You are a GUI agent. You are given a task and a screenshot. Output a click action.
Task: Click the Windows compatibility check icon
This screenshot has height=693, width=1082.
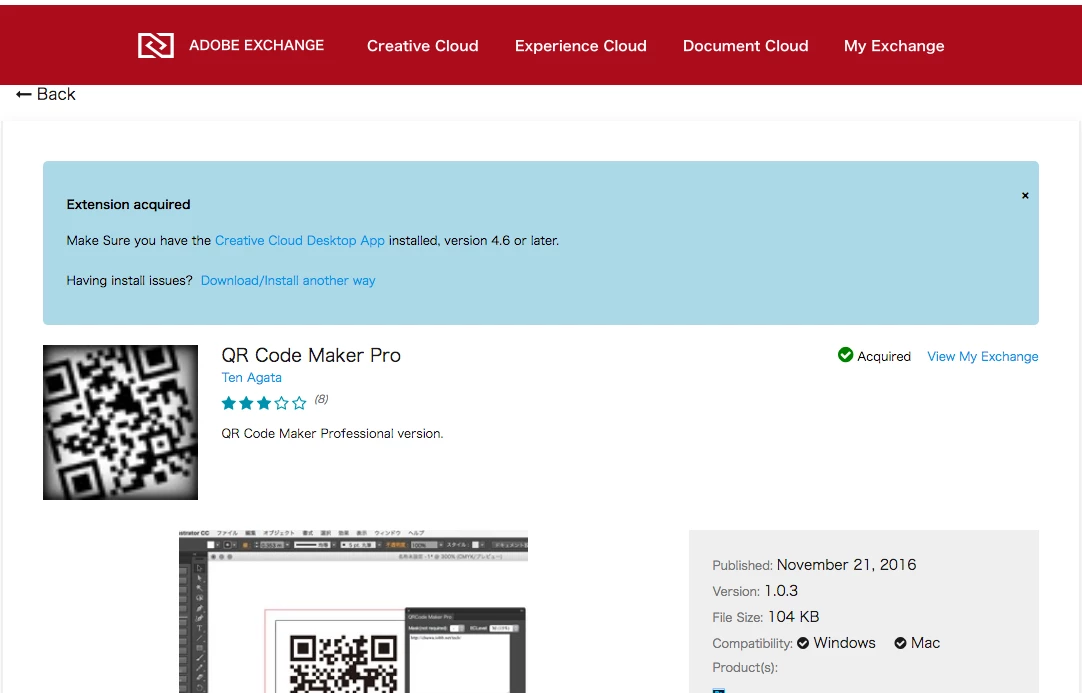pyautogui.click(x=803, y=643)
